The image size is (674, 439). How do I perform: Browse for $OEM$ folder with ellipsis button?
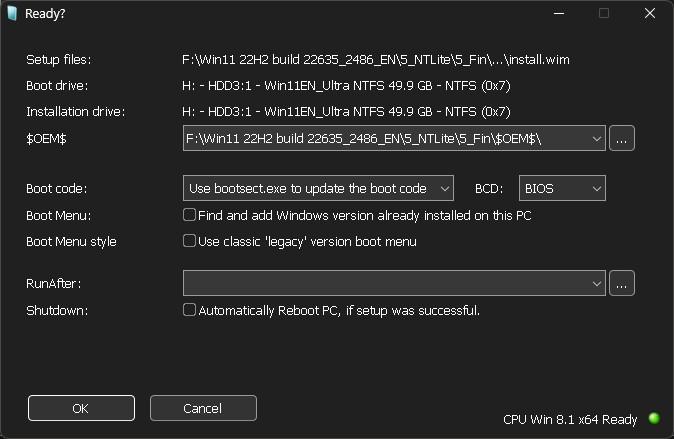click(x=622, y=138)
